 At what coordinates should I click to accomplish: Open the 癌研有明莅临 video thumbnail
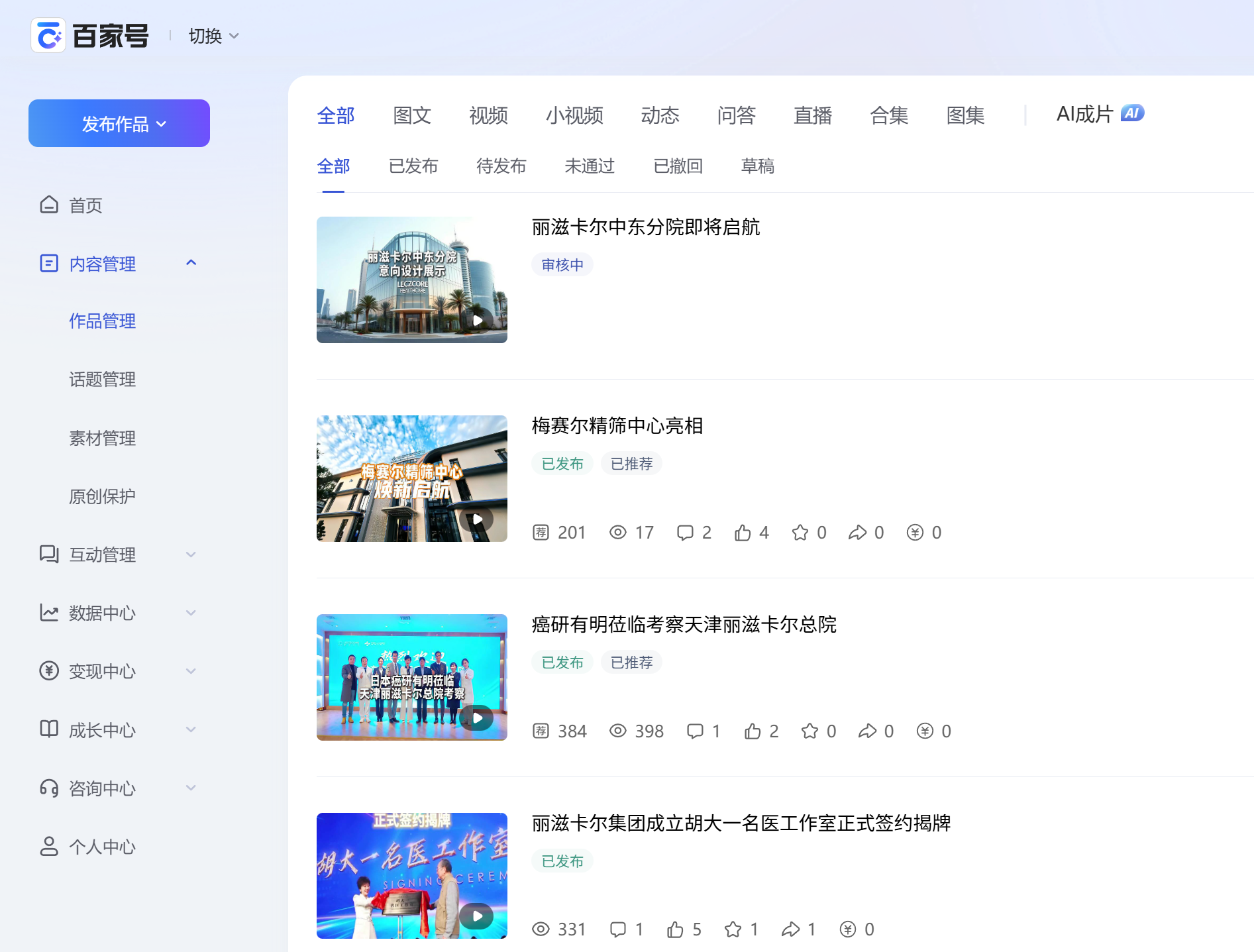pos(412,677)
